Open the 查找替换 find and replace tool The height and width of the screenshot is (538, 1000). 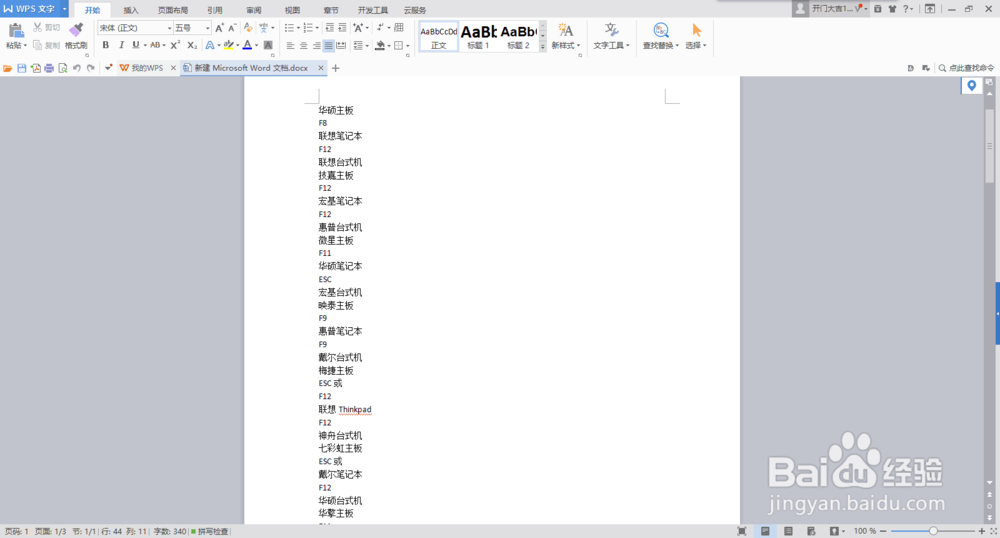(x=660, y=36)
